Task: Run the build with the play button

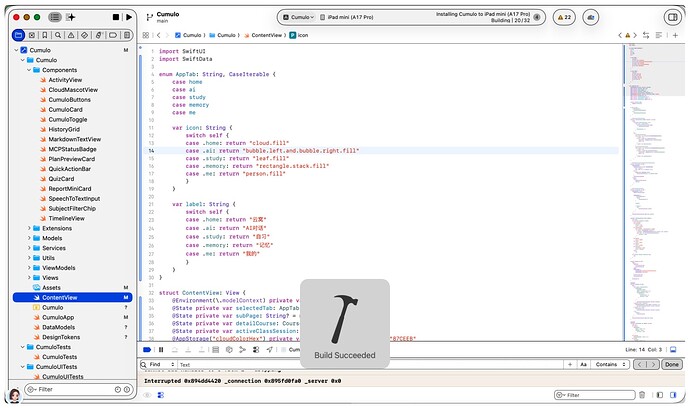Action: (128, 17)
